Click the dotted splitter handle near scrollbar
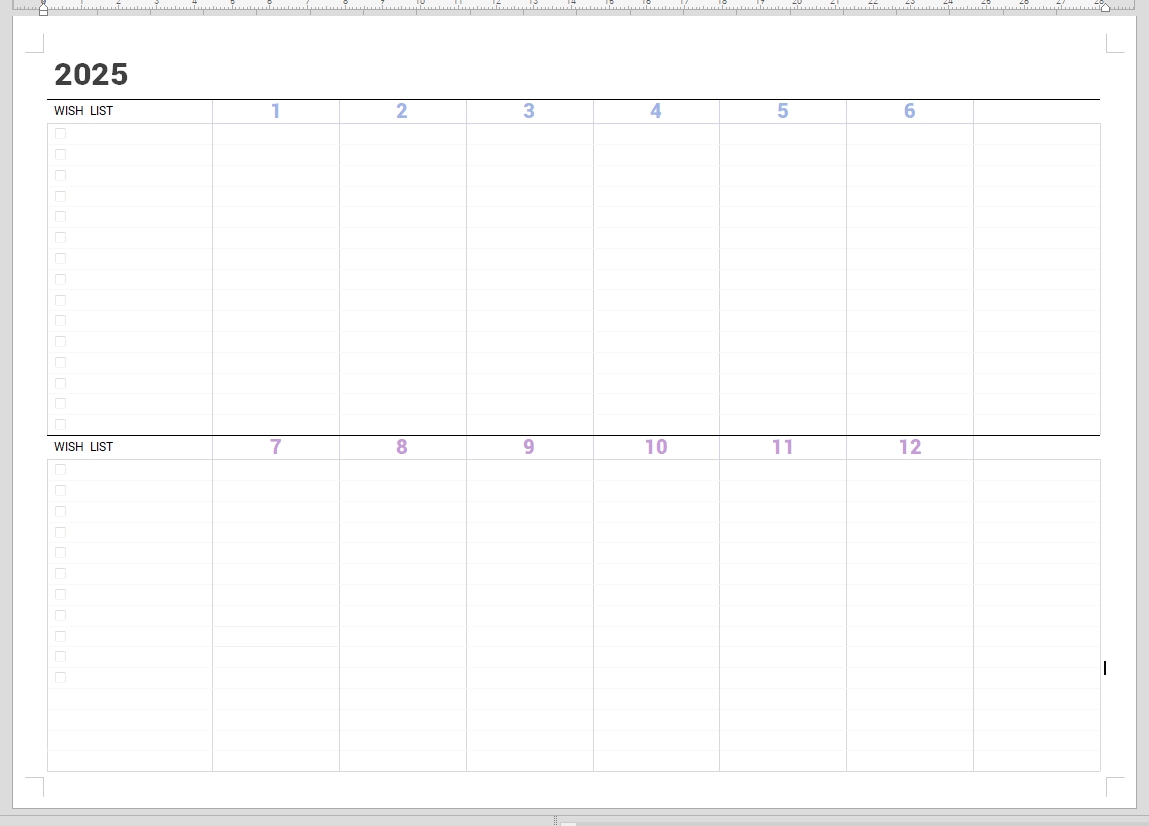Image resolution: width=1149 pixels, height=826 pixels. 555,821
